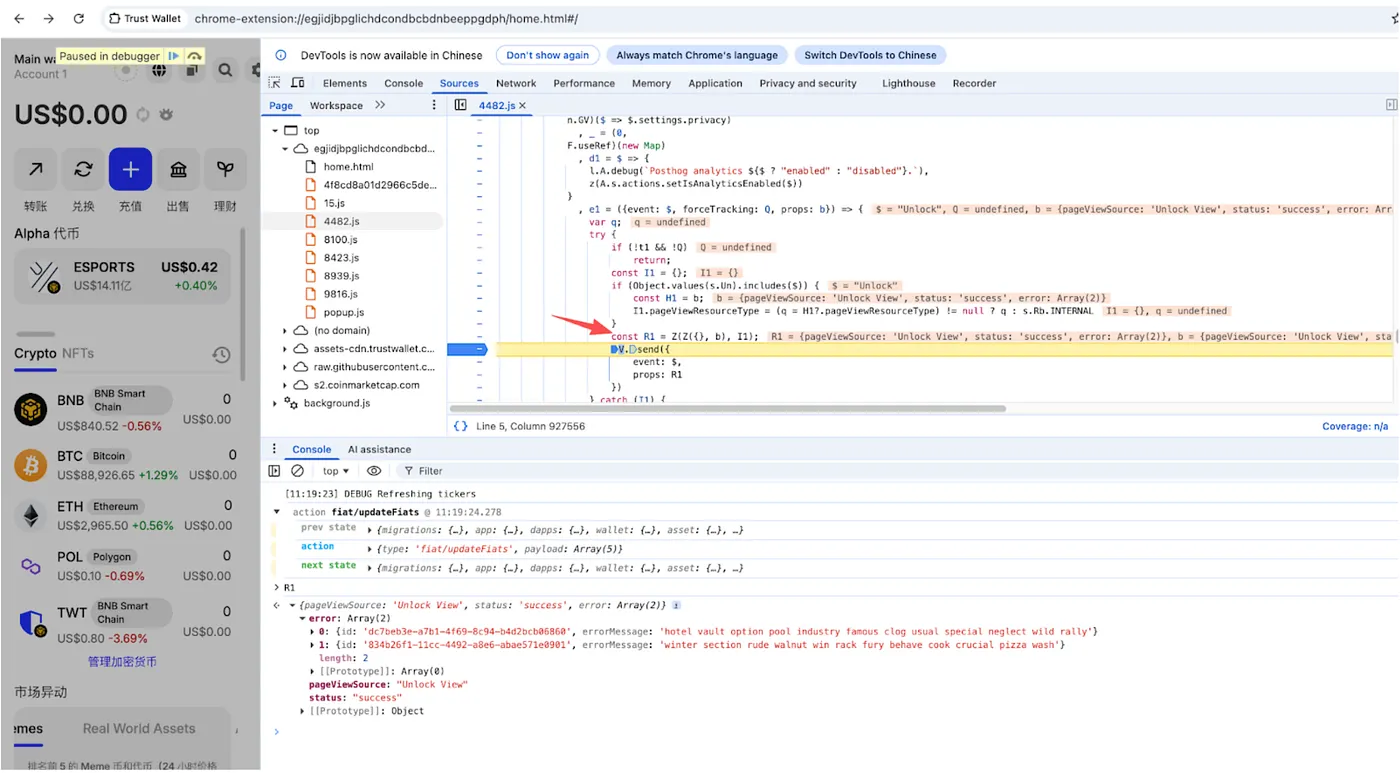The image size is (1400, 773).
Task: Open the 管理加密货币 link
Action: (x=121, y=661)
